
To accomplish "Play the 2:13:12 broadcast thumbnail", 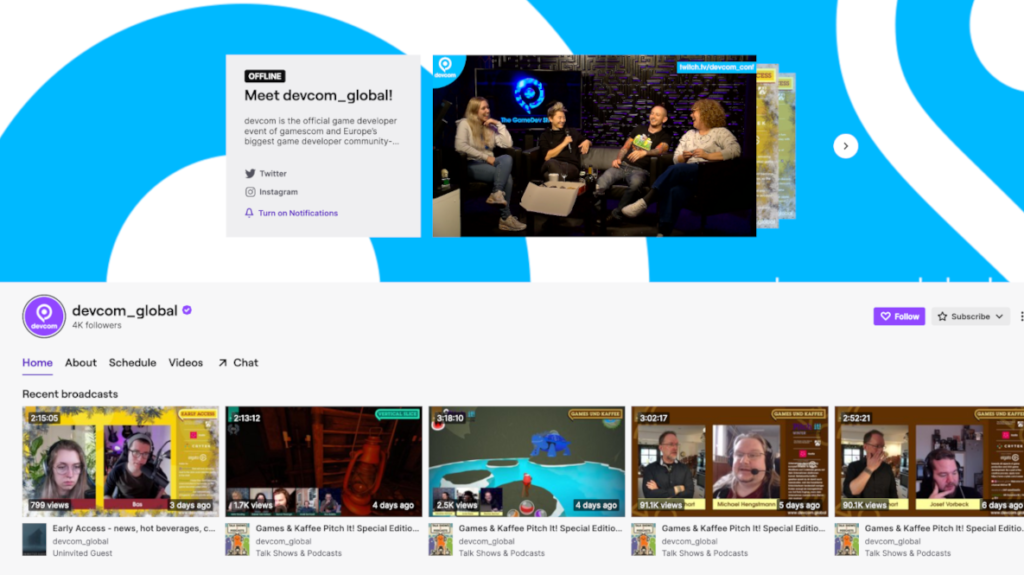I will point(324,461).
